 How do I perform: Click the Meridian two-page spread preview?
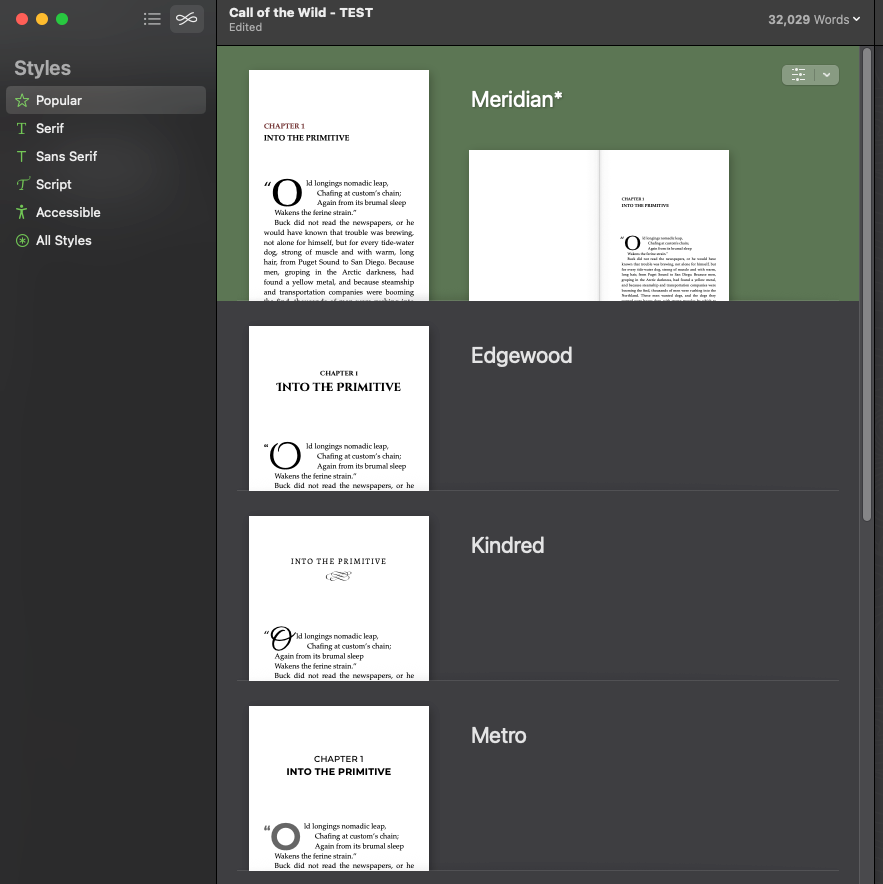pyautogui.click(x=598, y=225)
